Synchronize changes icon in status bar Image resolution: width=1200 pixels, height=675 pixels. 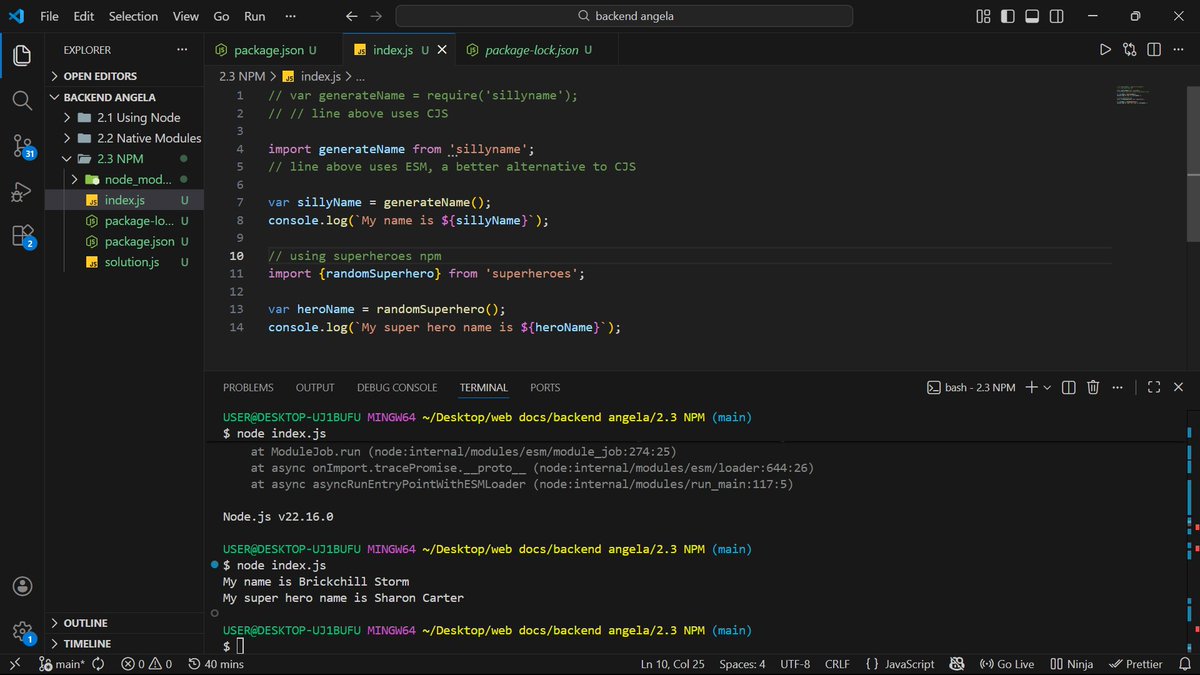pos(98,664)
